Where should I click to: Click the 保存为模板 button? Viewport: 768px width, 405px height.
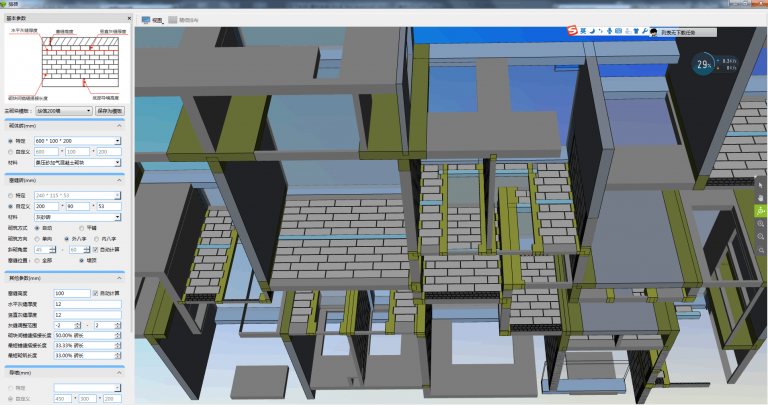109,110
